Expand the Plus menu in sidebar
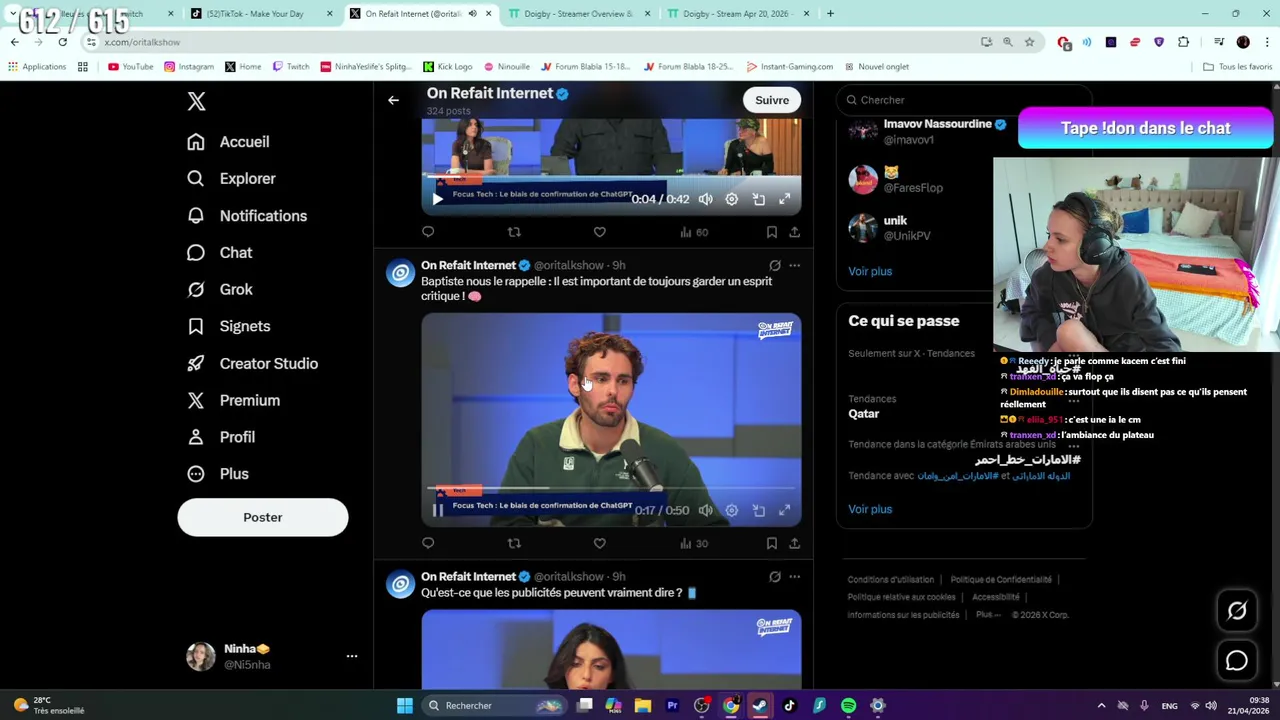This screenshot has width=1280, height=720. click(218, 474)
